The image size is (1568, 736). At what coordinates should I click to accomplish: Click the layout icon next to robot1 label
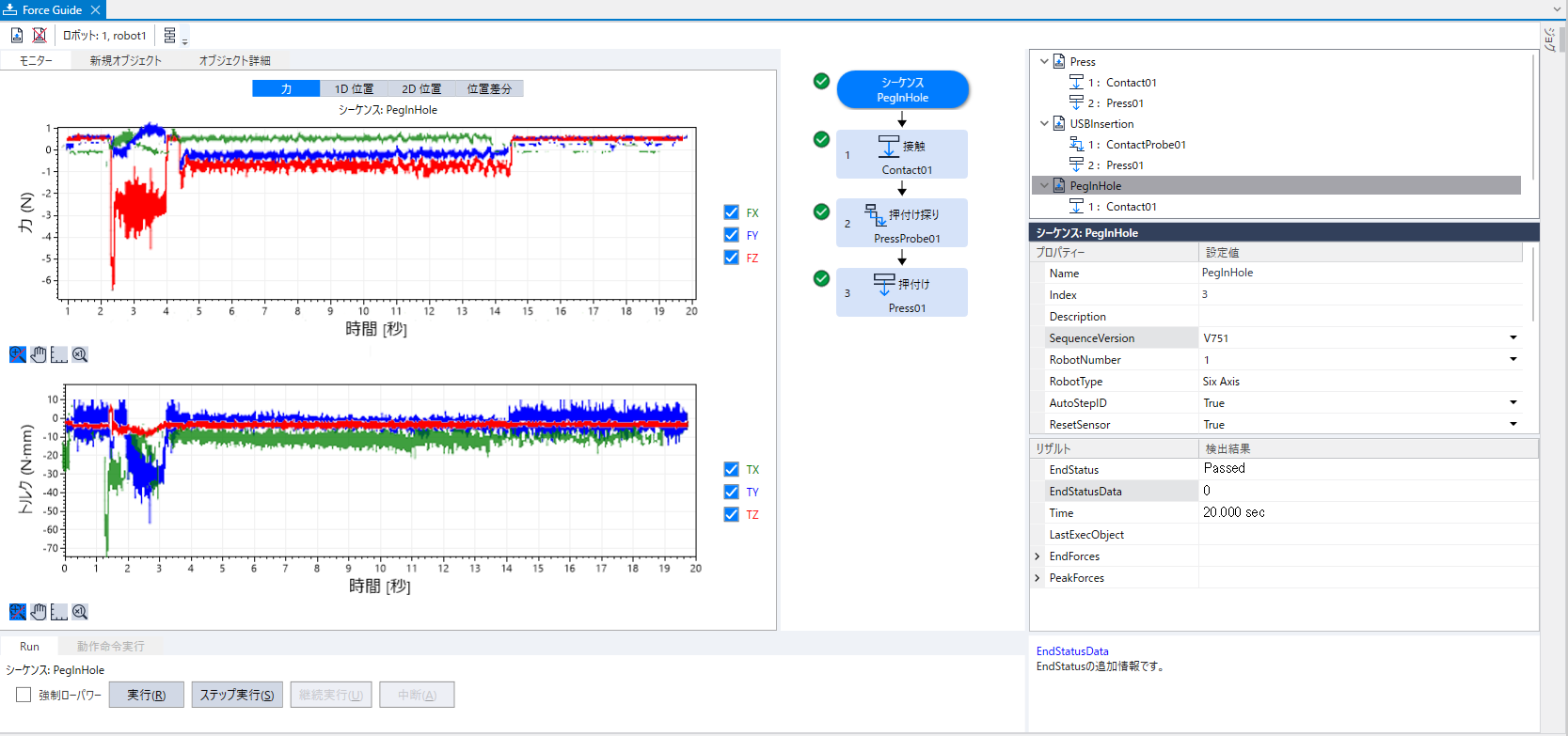(170, 36)
